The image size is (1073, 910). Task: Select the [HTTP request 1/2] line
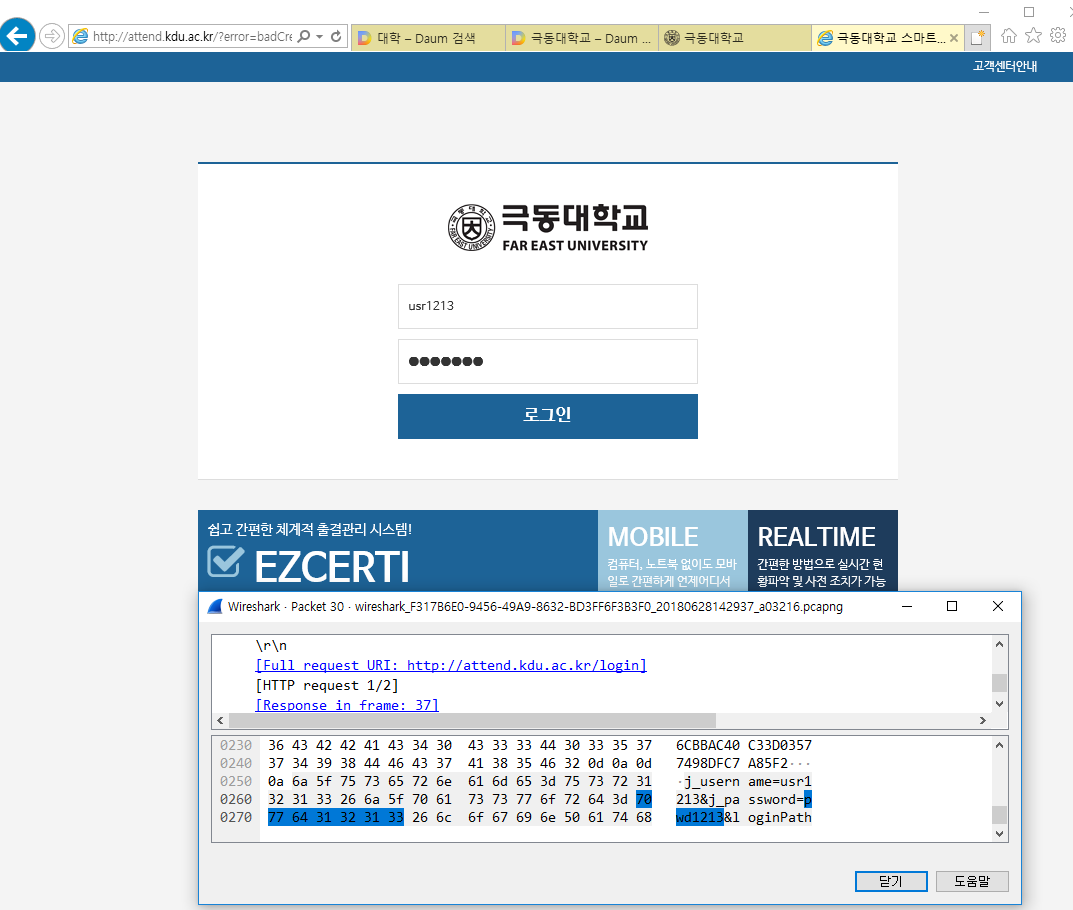point(326,686)
